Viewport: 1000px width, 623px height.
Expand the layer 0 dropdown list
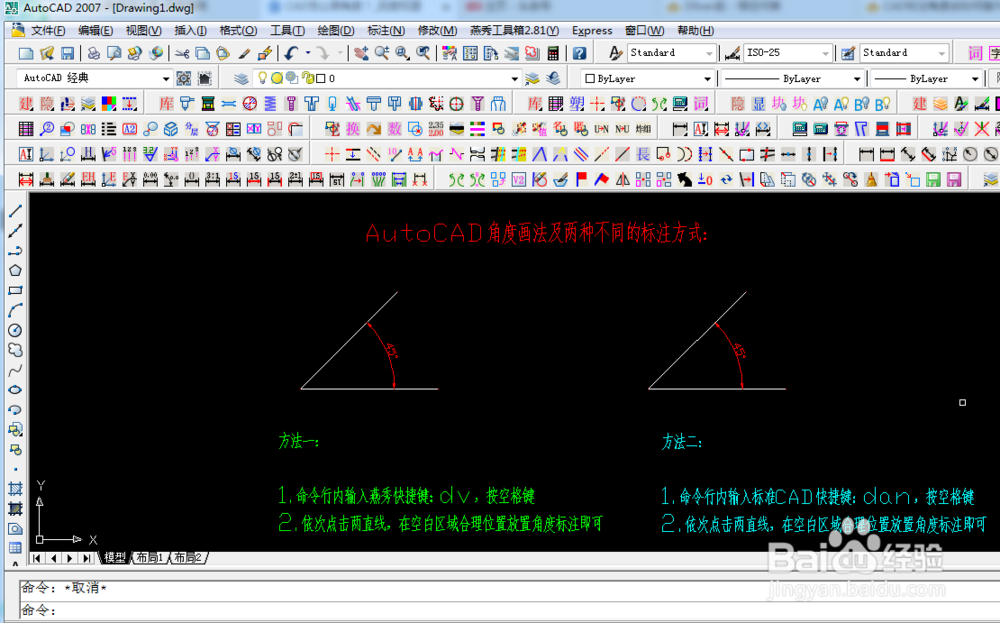coord(514,78)
